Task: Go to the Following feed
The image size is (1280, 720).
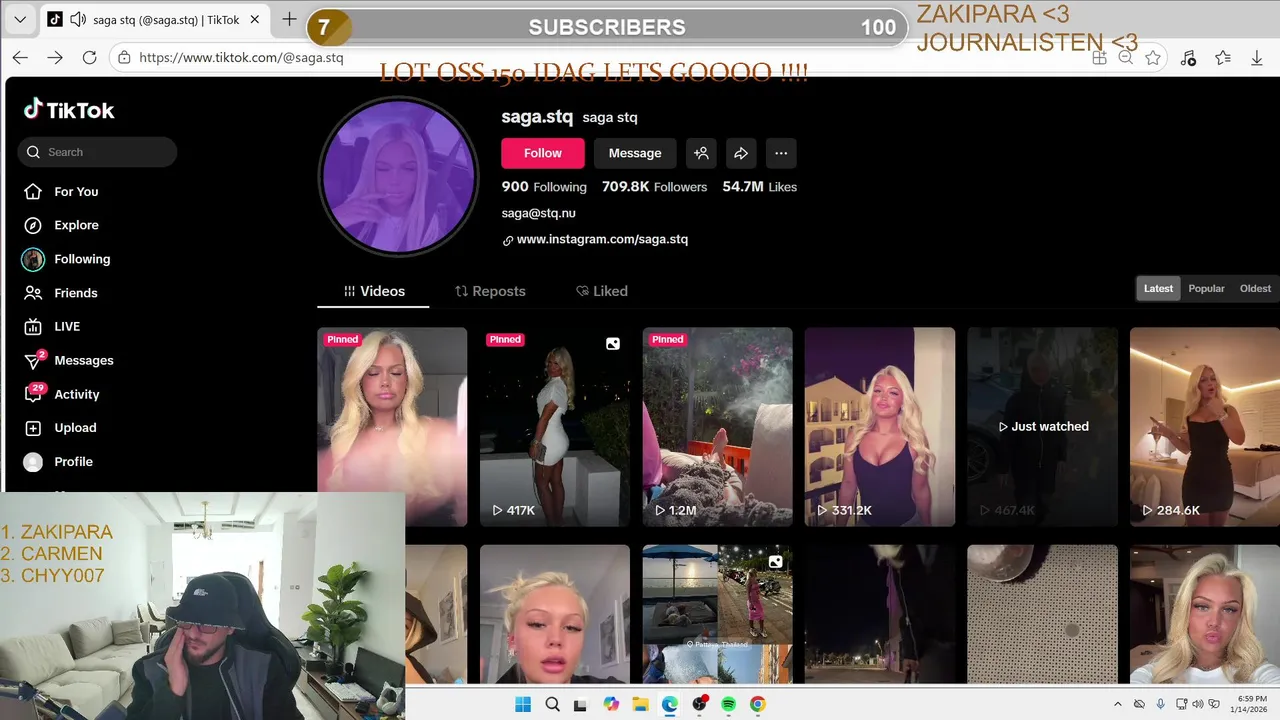Action: [67, 259]
